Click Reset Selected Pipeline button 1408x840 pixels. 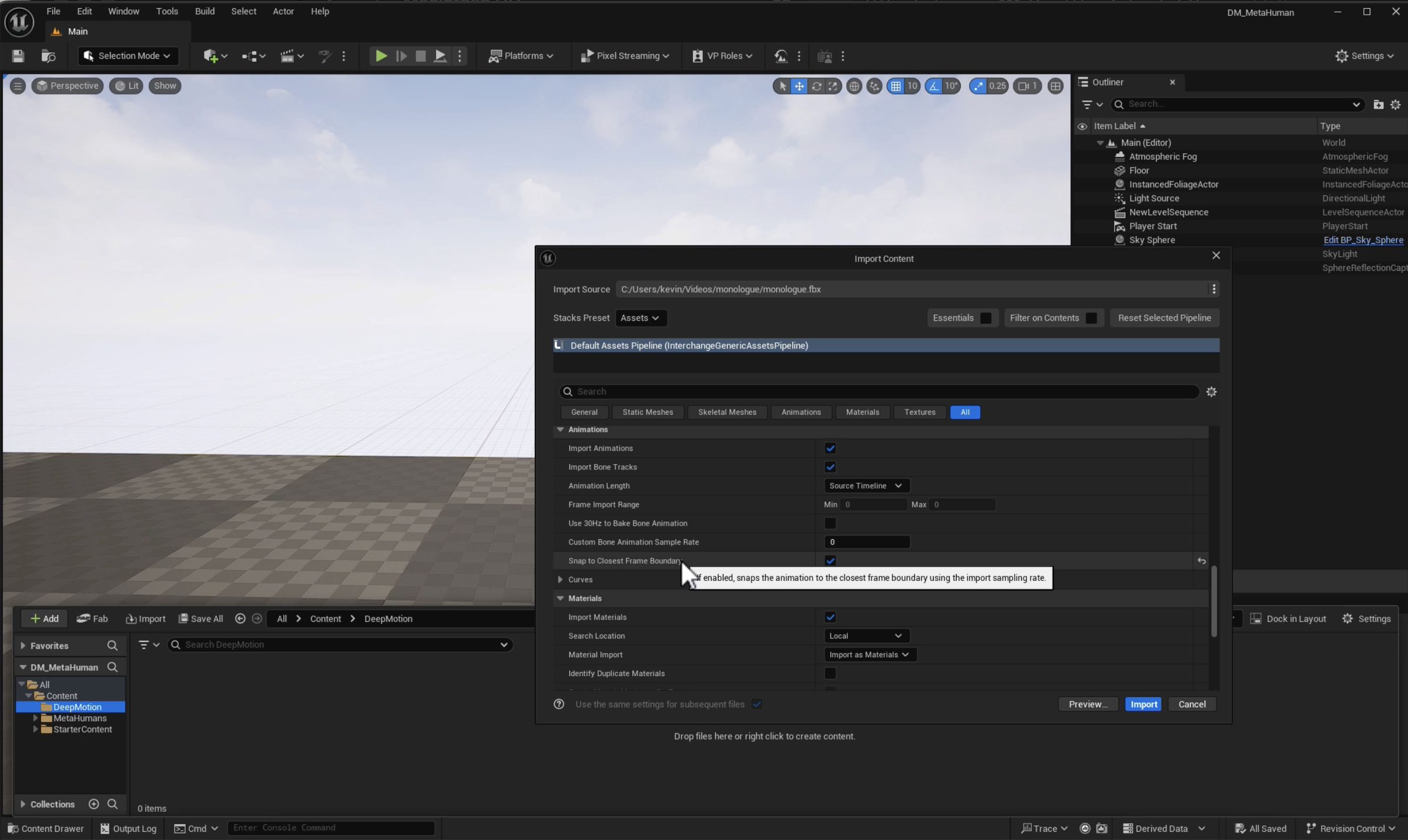(1164, 318)
